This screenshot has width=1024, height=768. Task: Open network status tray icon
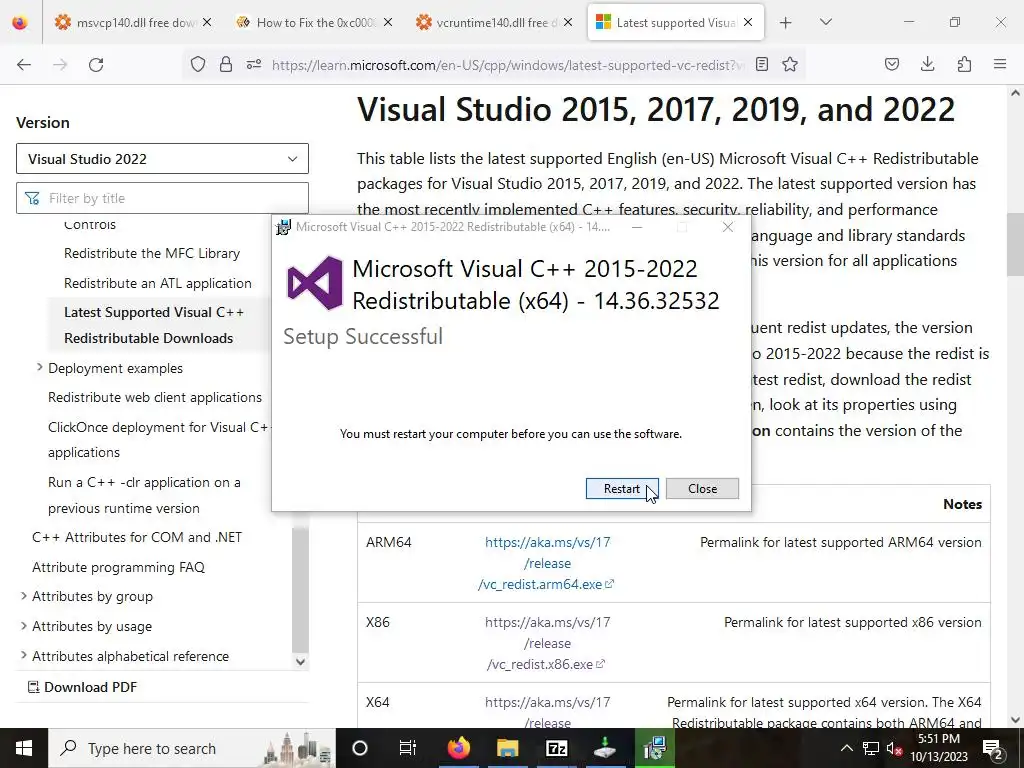(x=871, y=748)
